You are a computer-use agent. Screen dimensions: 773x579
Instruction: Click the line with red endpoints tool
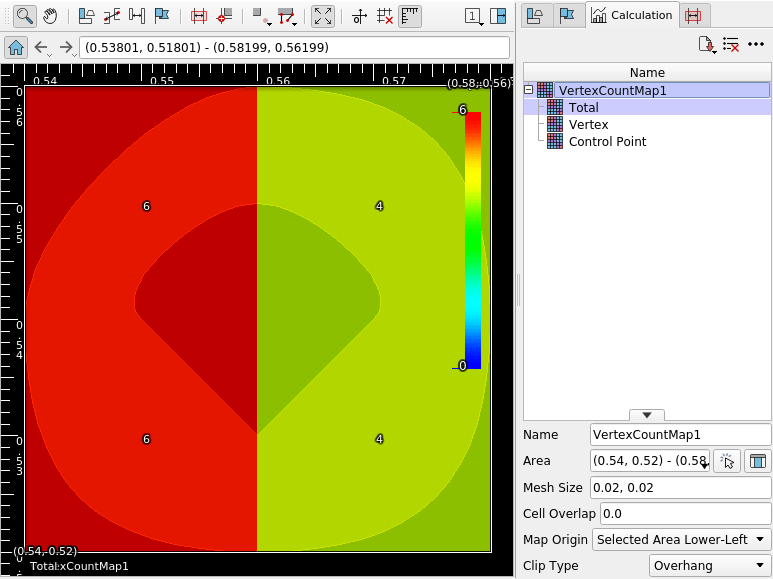[x=112, y=16]
